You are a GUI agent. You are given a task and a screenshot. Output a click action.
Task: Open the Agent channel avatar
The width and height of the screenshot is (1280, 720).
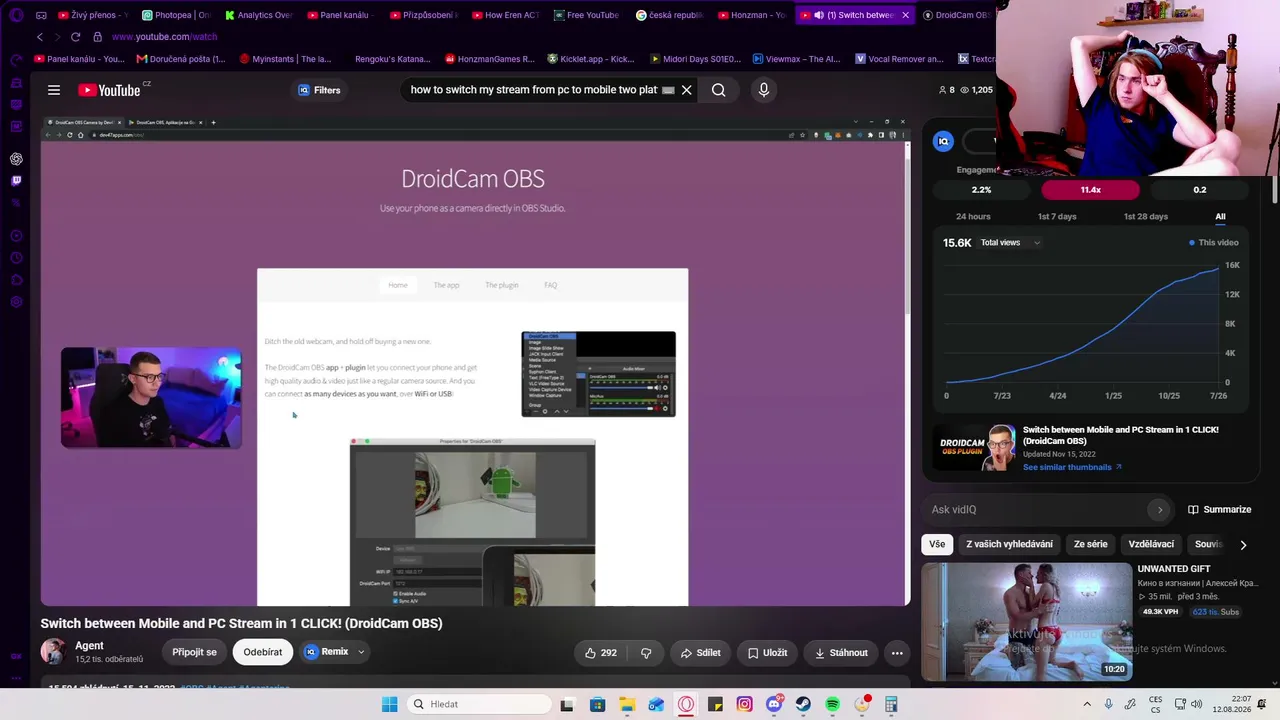pyautogui.click(x=53, y=652)
